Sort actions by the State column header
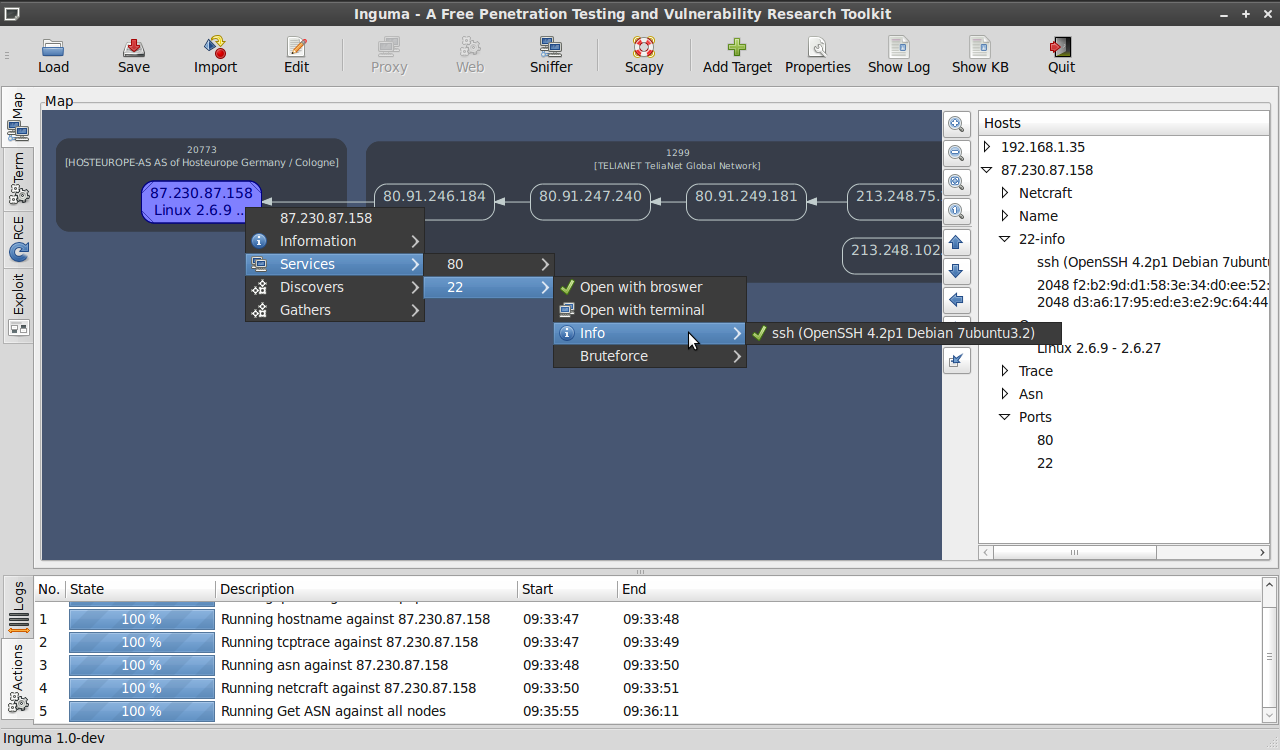 pyautogui.click(x=141, y=589)
